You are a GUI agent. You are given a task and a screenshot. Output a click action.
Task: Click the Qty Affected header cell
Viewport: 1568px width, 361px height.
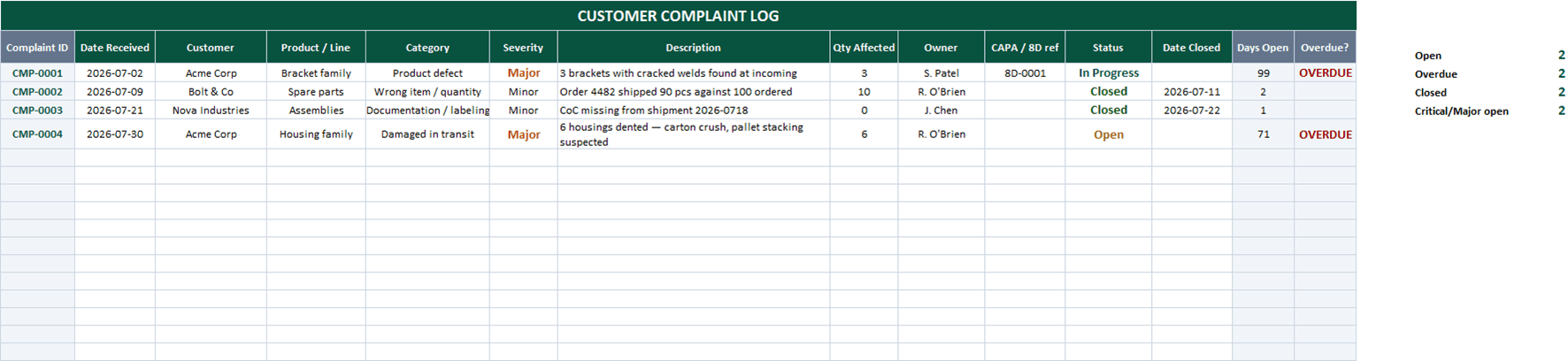[x=864, y=48]
